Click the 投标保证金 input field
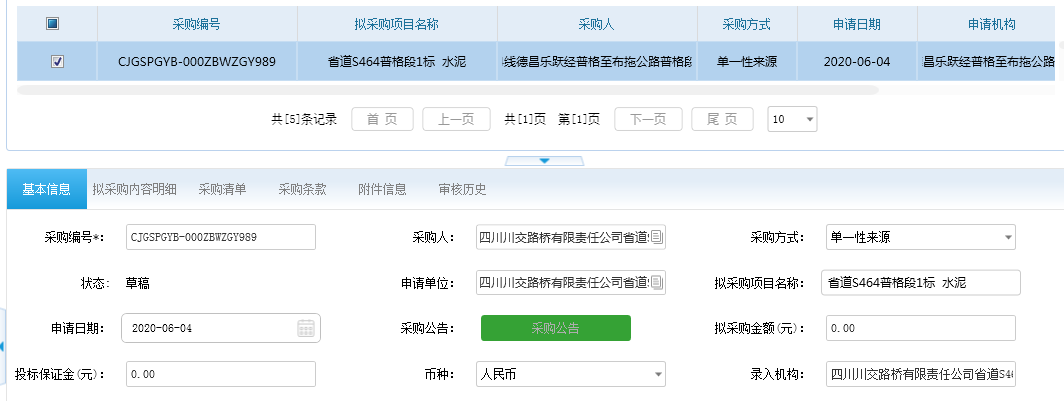The width and height of the screenshot is (1064, 401). click(220, 374)
